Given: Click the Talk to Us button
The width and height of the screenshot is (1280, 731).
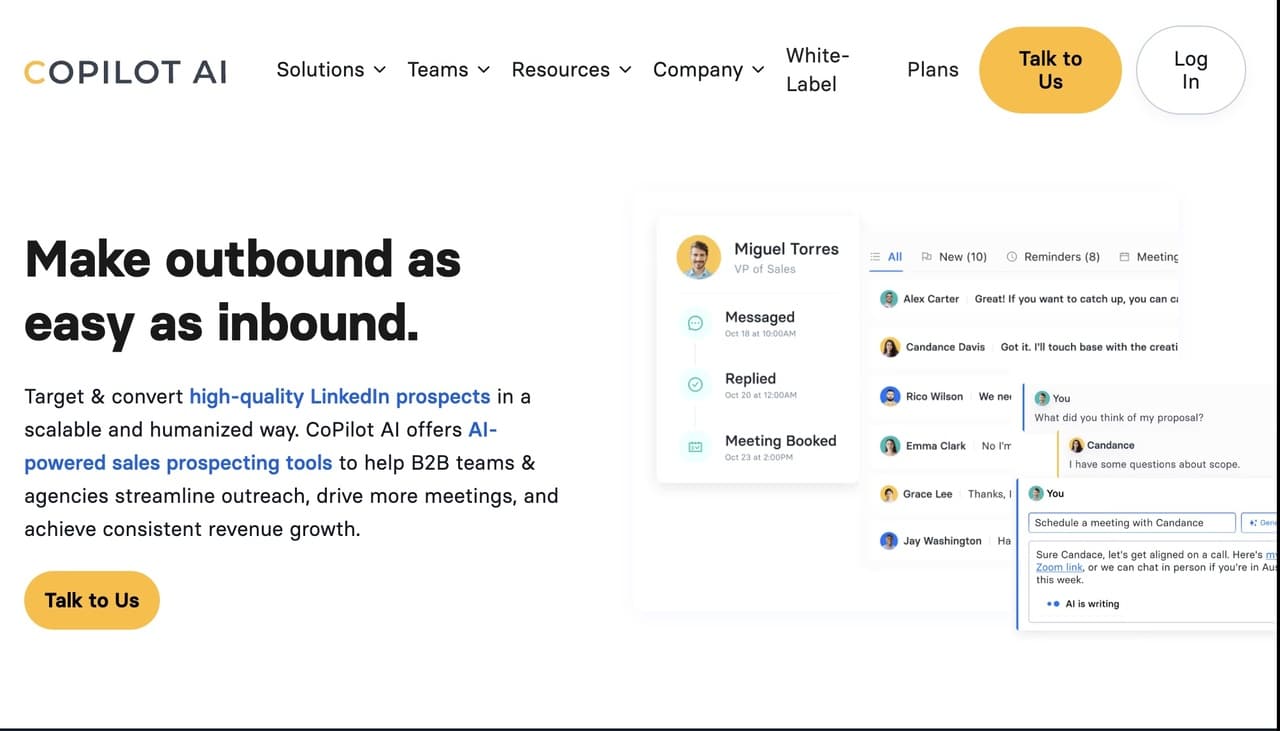Looking at the screenshot, I should click(x=1050, y=70).
